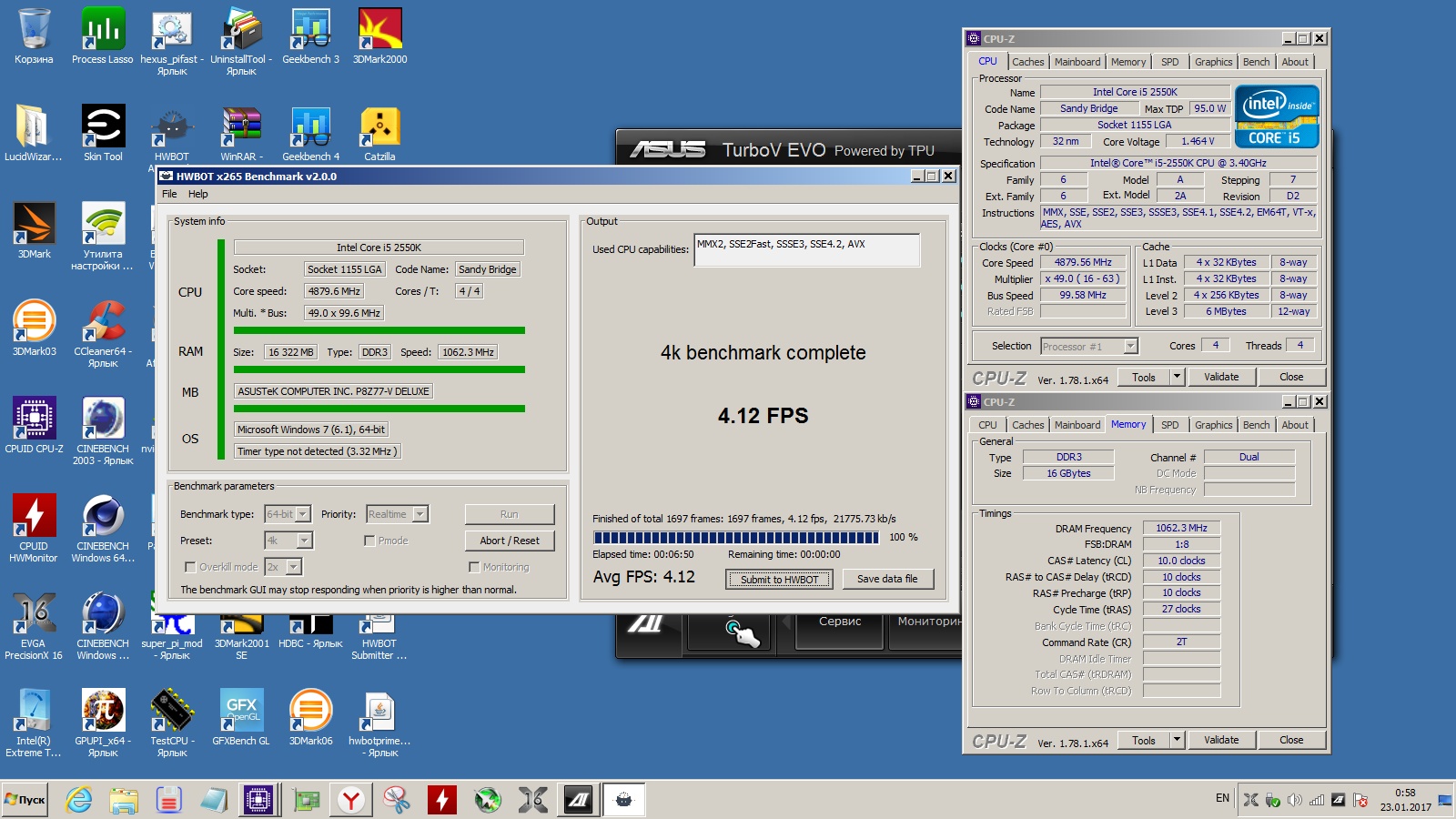
Task: Open the Skin Tool desktop icon
Action: (x=103, y=133)
